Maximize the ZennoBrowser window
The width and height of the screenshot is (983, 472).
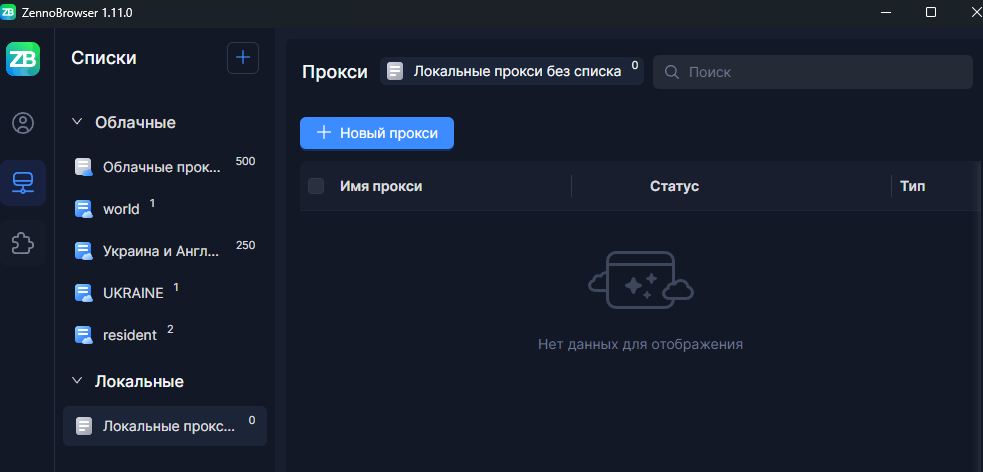point(931,13)
